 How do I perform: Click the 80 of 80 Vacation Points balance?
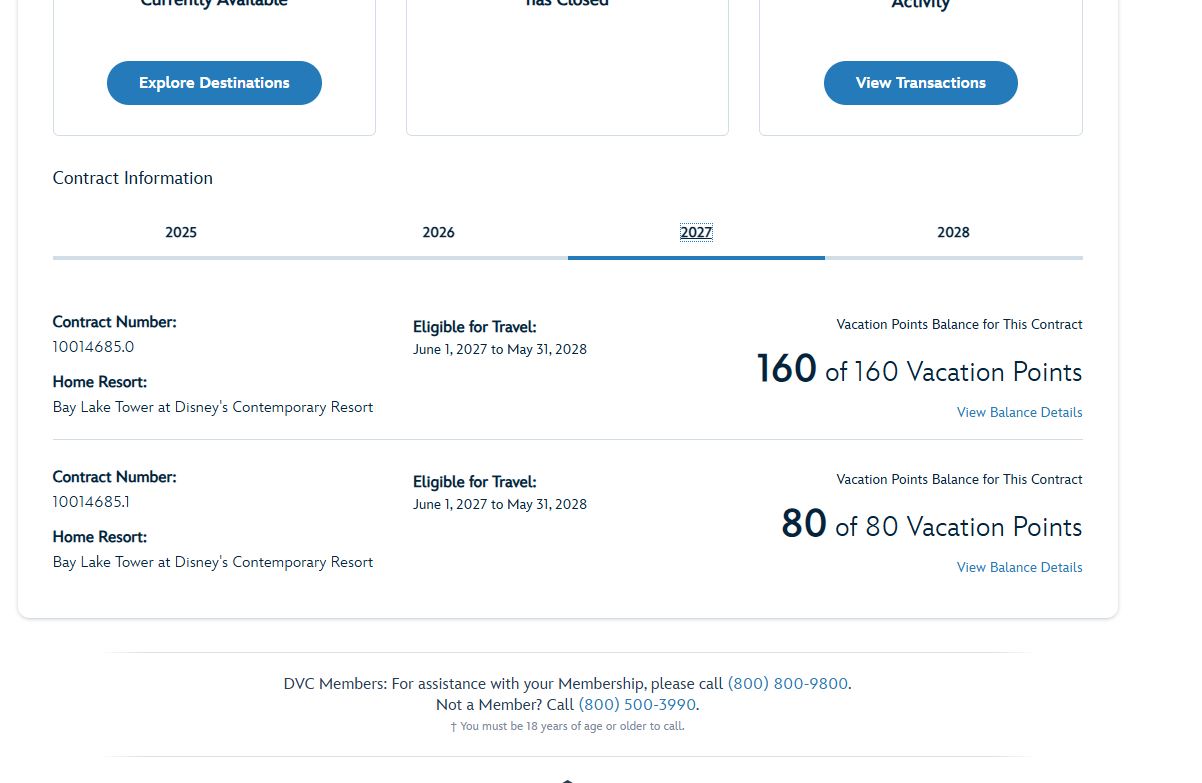[x=931, y=525]
